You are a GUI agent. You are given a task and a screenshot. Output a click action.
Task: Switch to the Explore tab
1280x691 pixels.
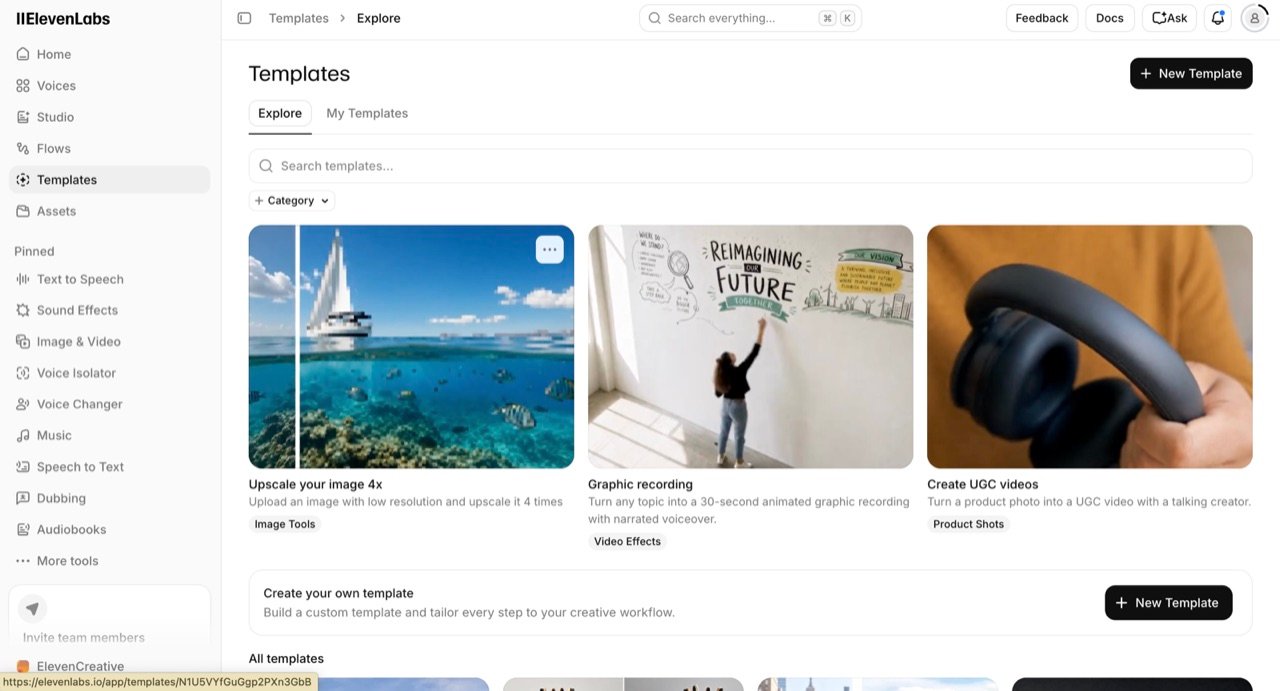[280, 113]
